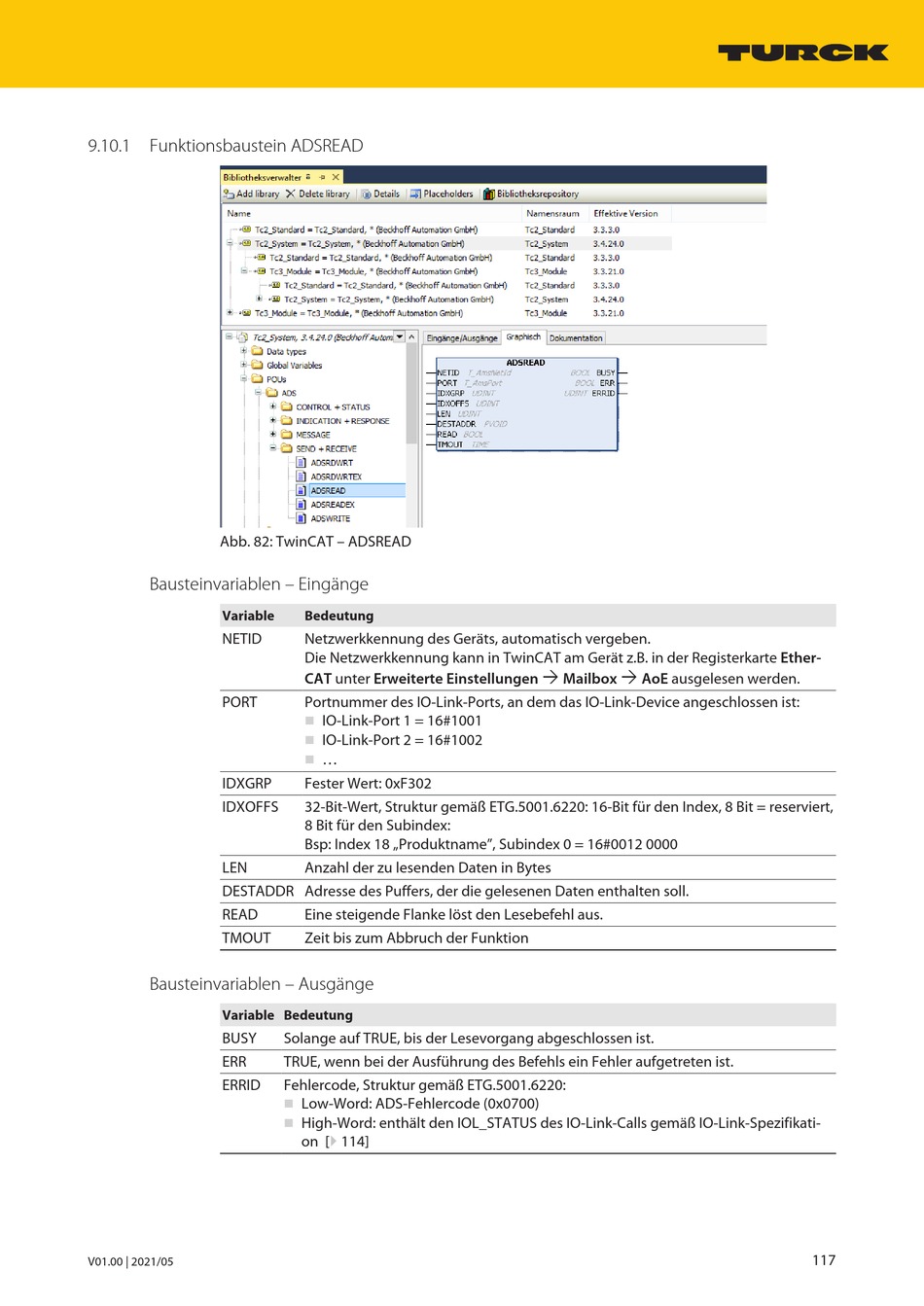Viewport: 924px width, 1306px height.
Task: Click the SEND + RECEIVE folder icon
Action: coord(287,448)
